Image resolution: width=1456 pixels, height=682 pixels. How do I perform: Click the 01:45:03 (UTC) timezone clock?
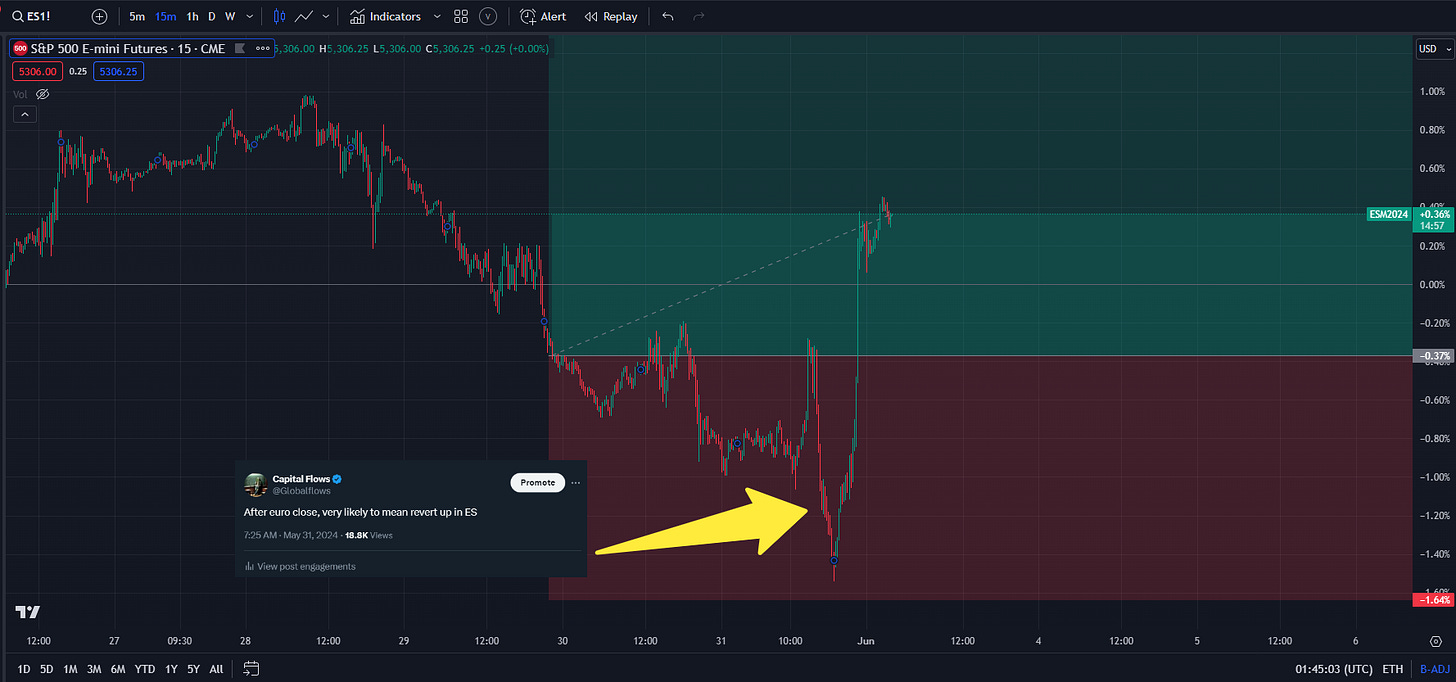click(x=1335, y=669)
